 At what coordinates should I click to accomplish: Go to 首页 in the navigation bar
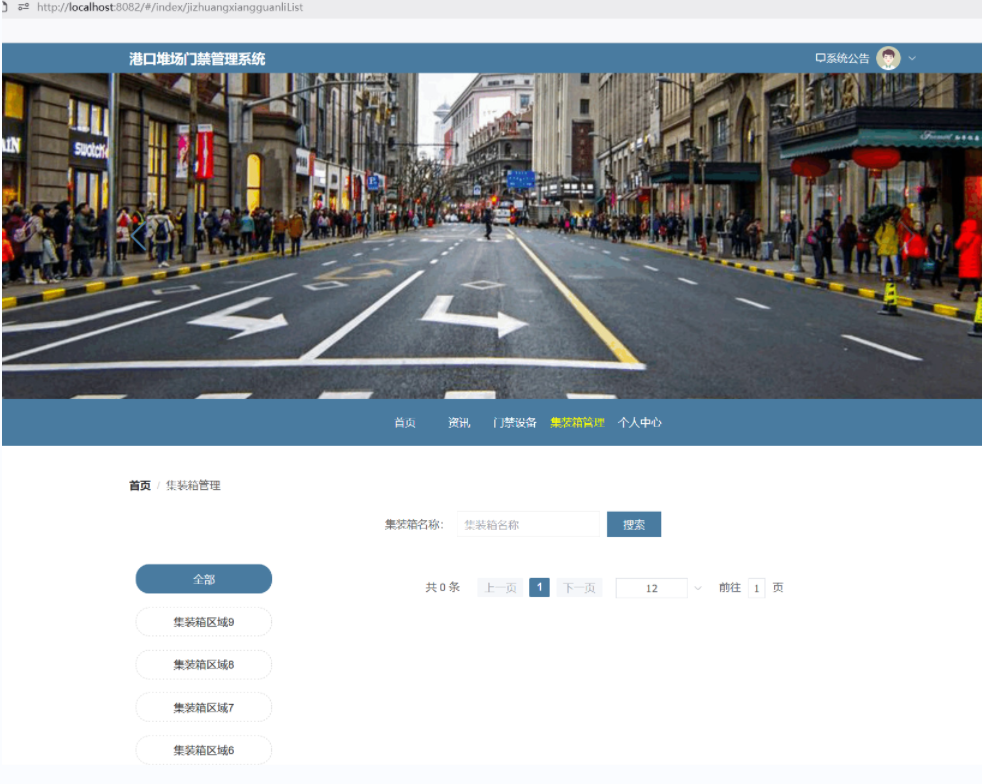coord(405,422)
